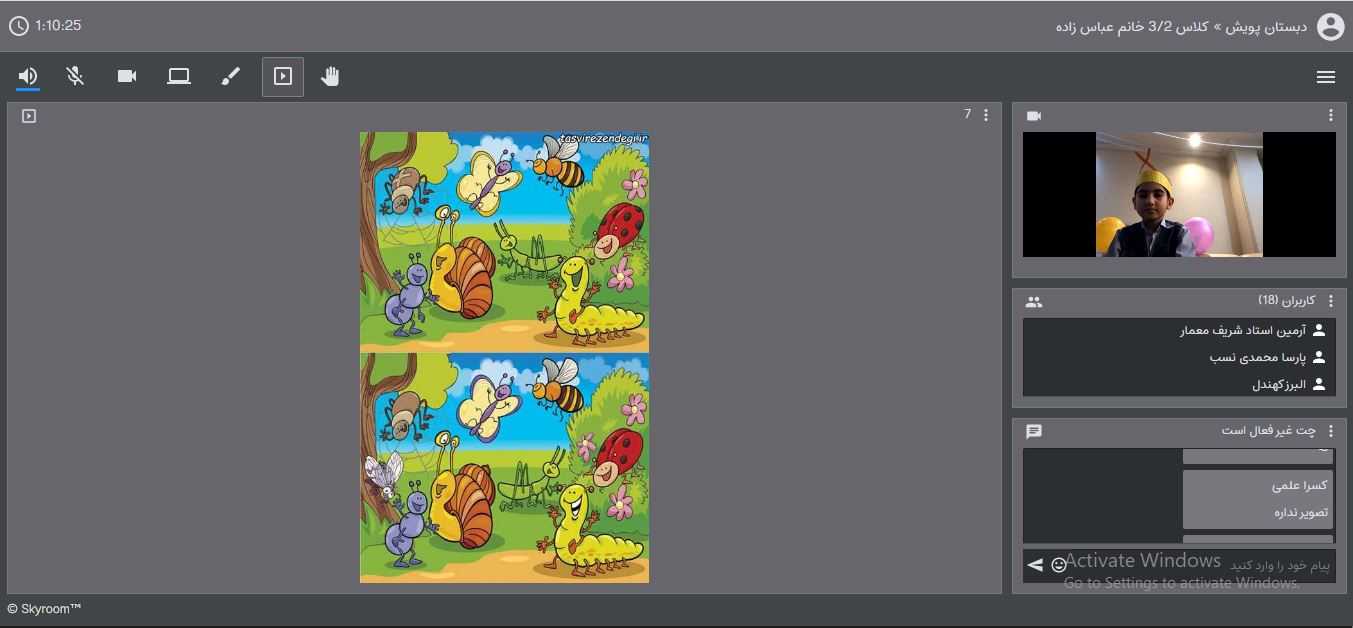Open the hamburger main menu
Image resolution: width=1353 pixels, height=628 pixels.
click(x=1326, y=77)
